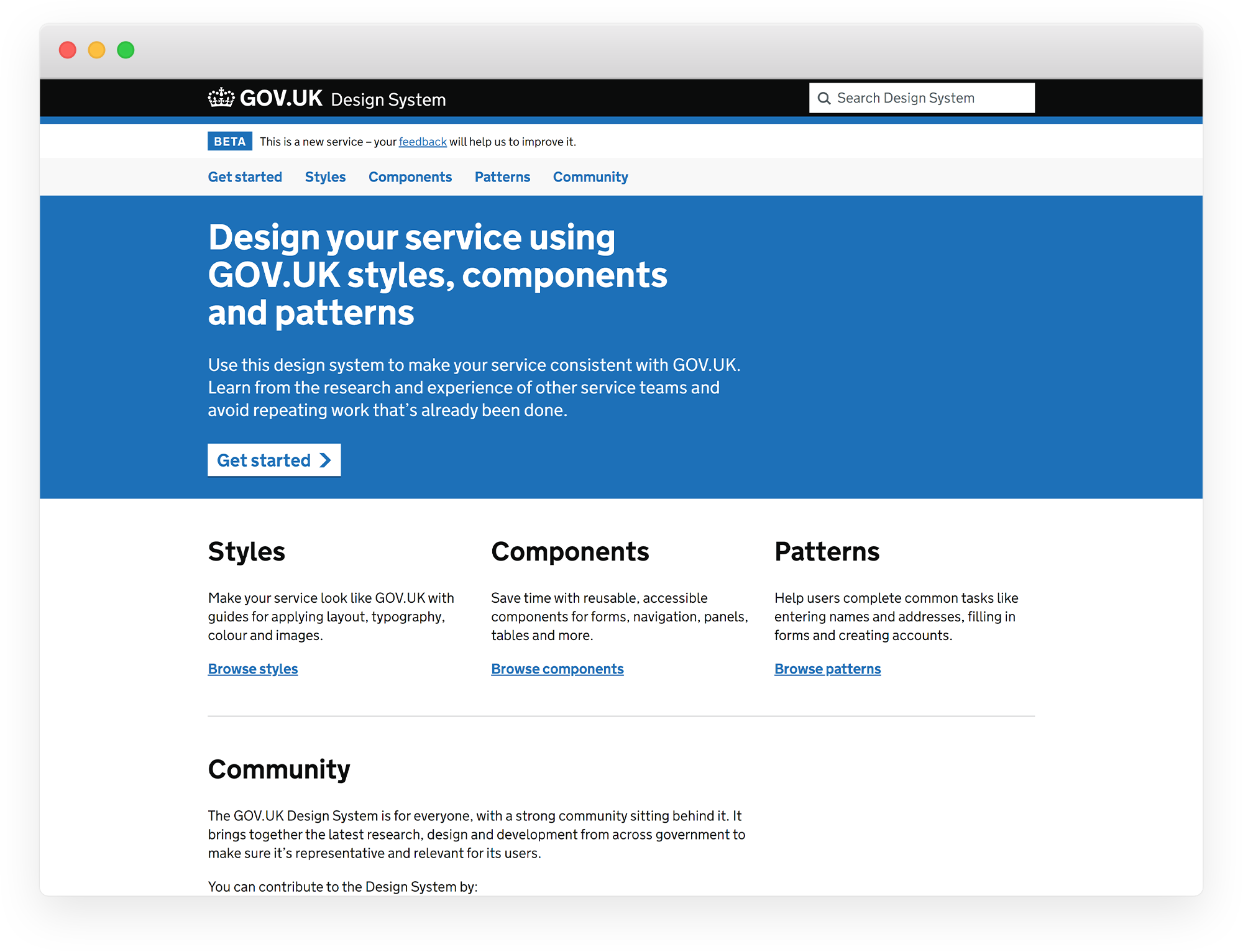
Task: Click the Components section heading icon
Action: tap(570, 552)
